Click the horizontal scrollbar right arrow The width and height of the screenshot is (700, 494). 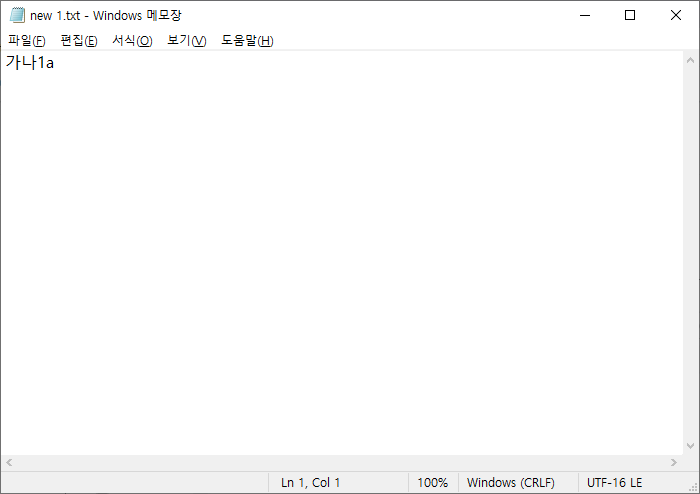click(674, 462)
